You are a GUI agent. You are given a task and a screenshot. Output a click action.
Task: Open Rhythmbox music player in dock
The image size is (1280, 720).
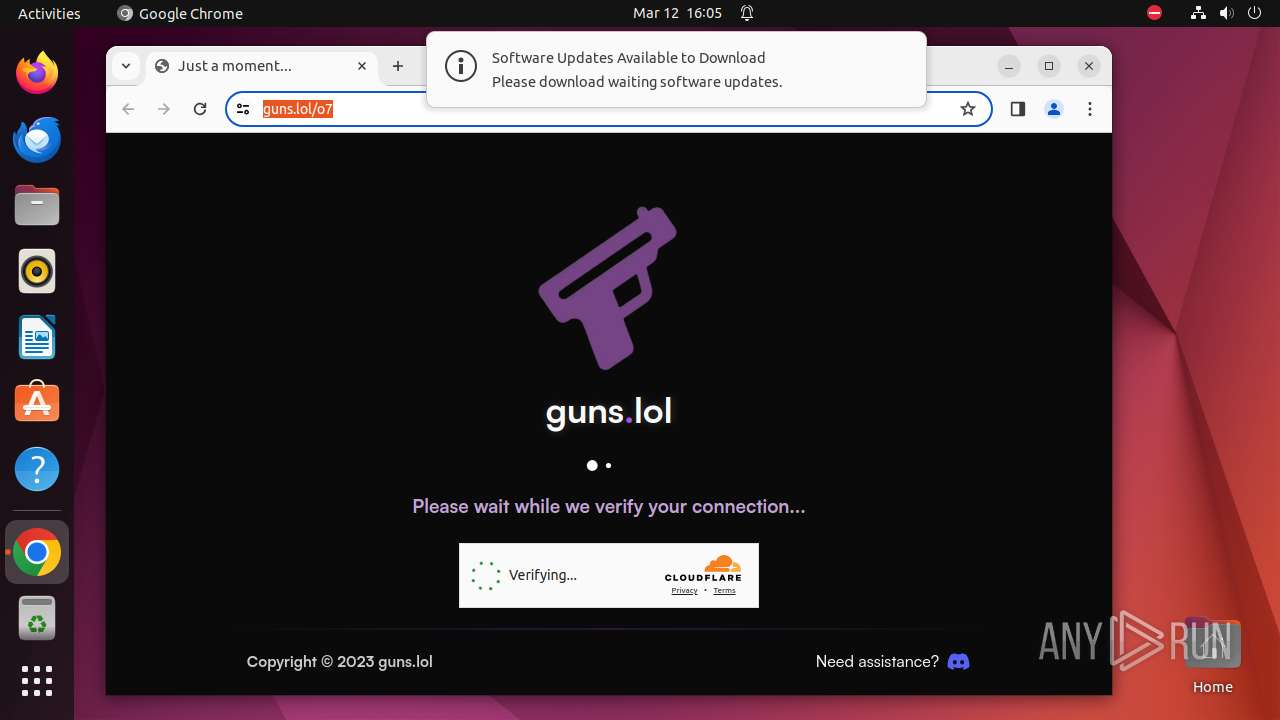pos(37,271)
